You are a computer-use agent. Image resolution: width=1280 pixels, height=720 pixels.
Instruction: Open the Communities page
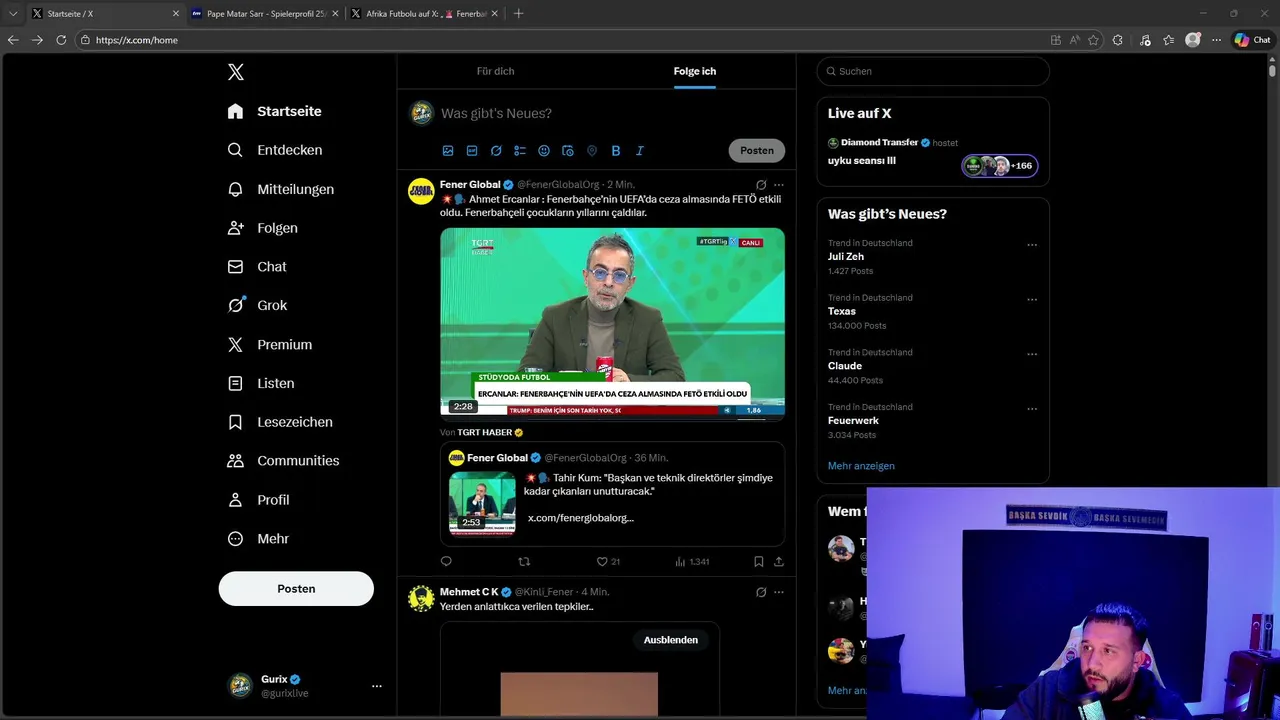click(x=284, y=461)
